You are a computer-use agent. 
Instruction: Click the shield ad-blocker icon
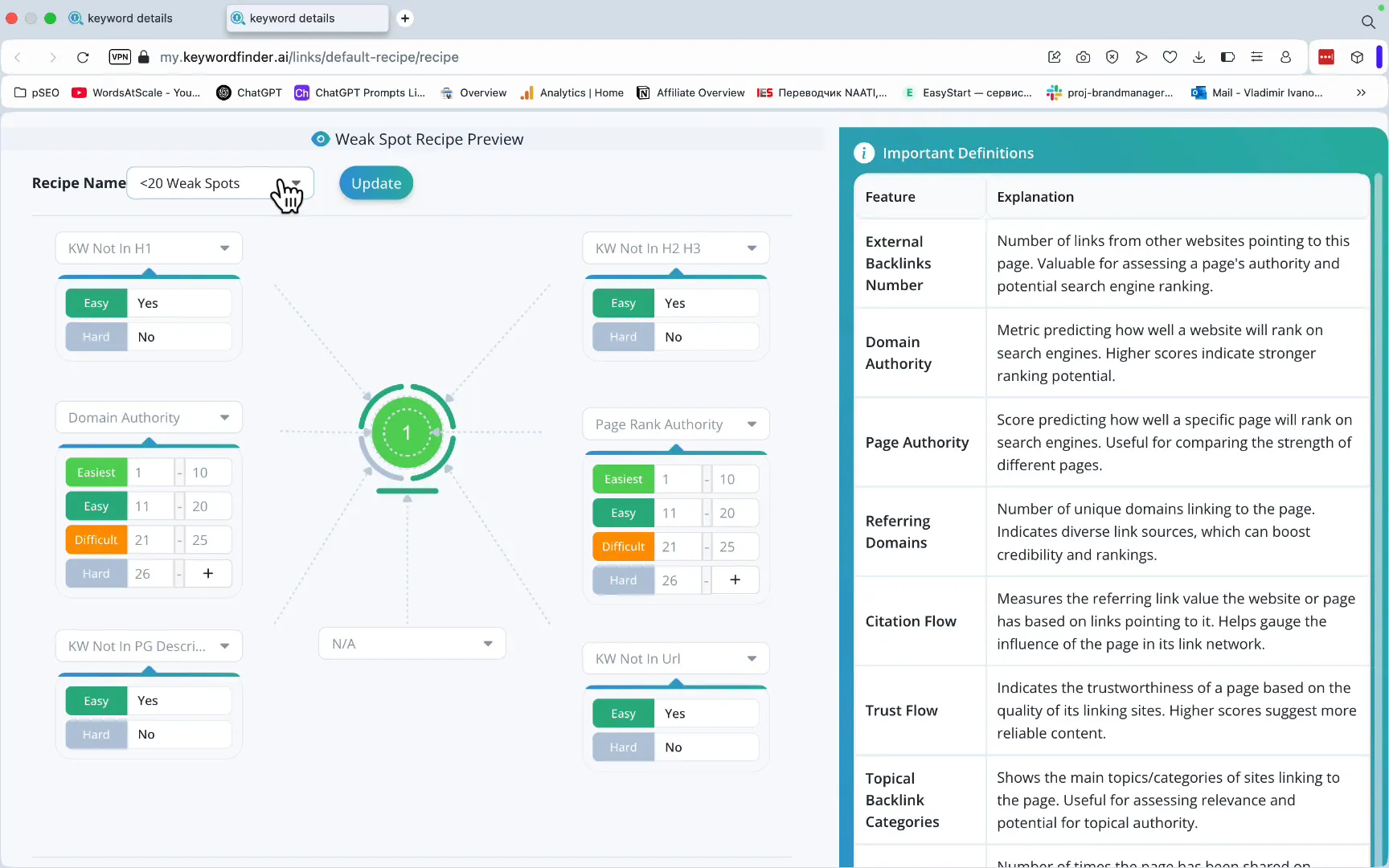pos(1112,57)
